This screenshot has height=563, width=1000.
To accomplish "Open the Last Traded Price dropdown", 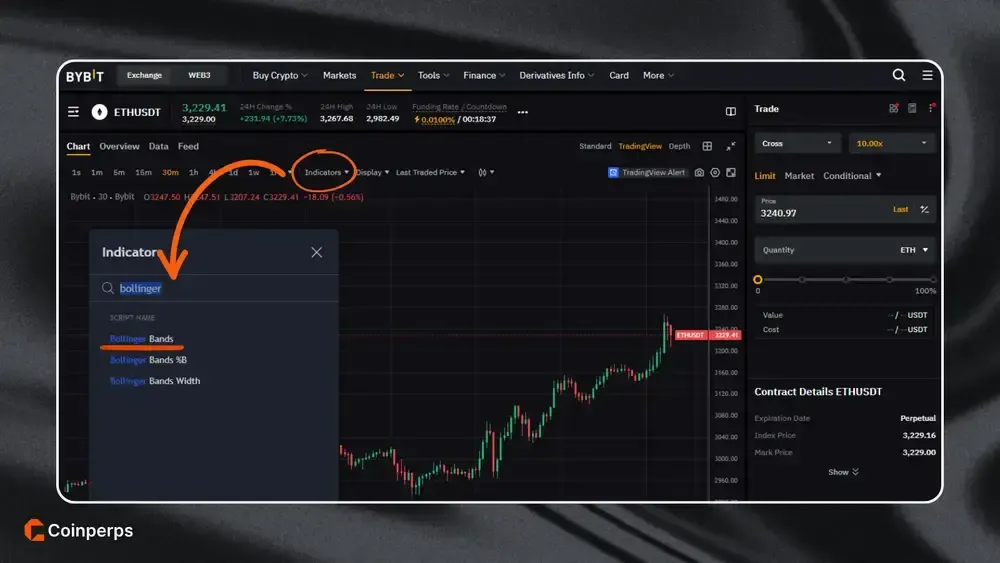I will pos(430,172).
